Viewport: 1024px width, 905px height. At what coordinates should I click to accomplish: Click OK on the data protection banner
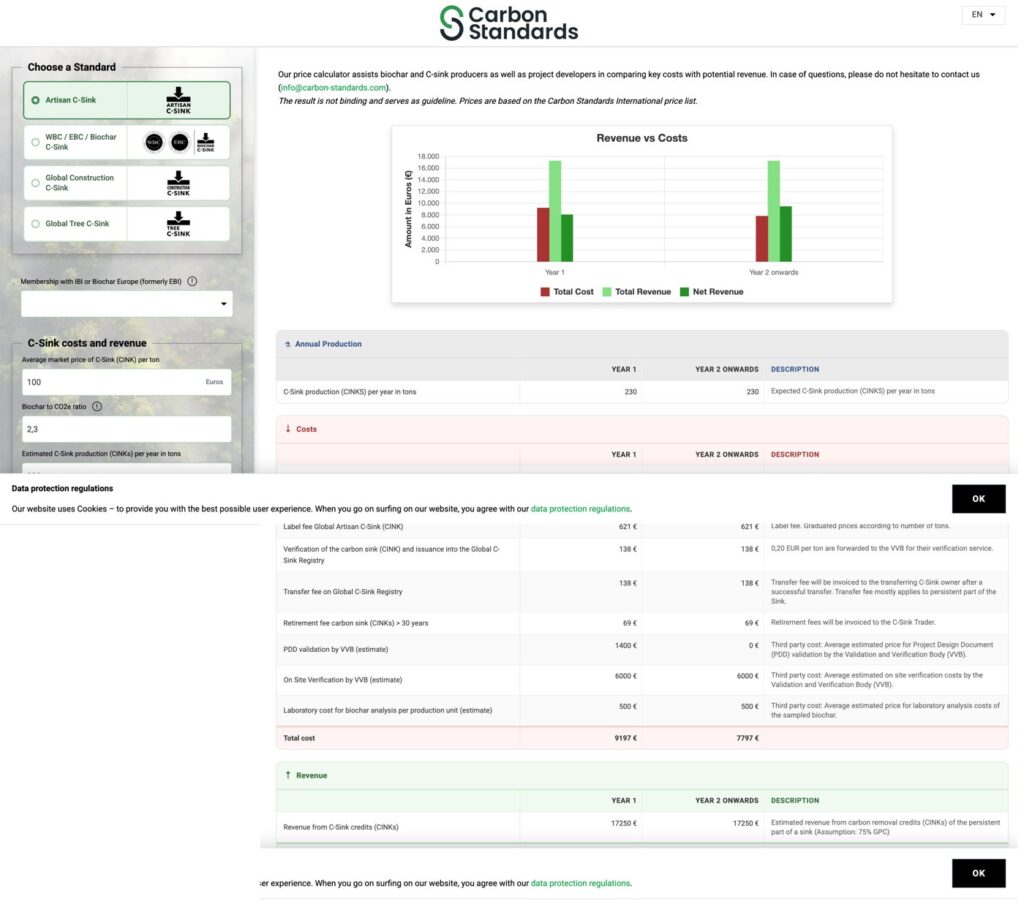click(978, 499)
